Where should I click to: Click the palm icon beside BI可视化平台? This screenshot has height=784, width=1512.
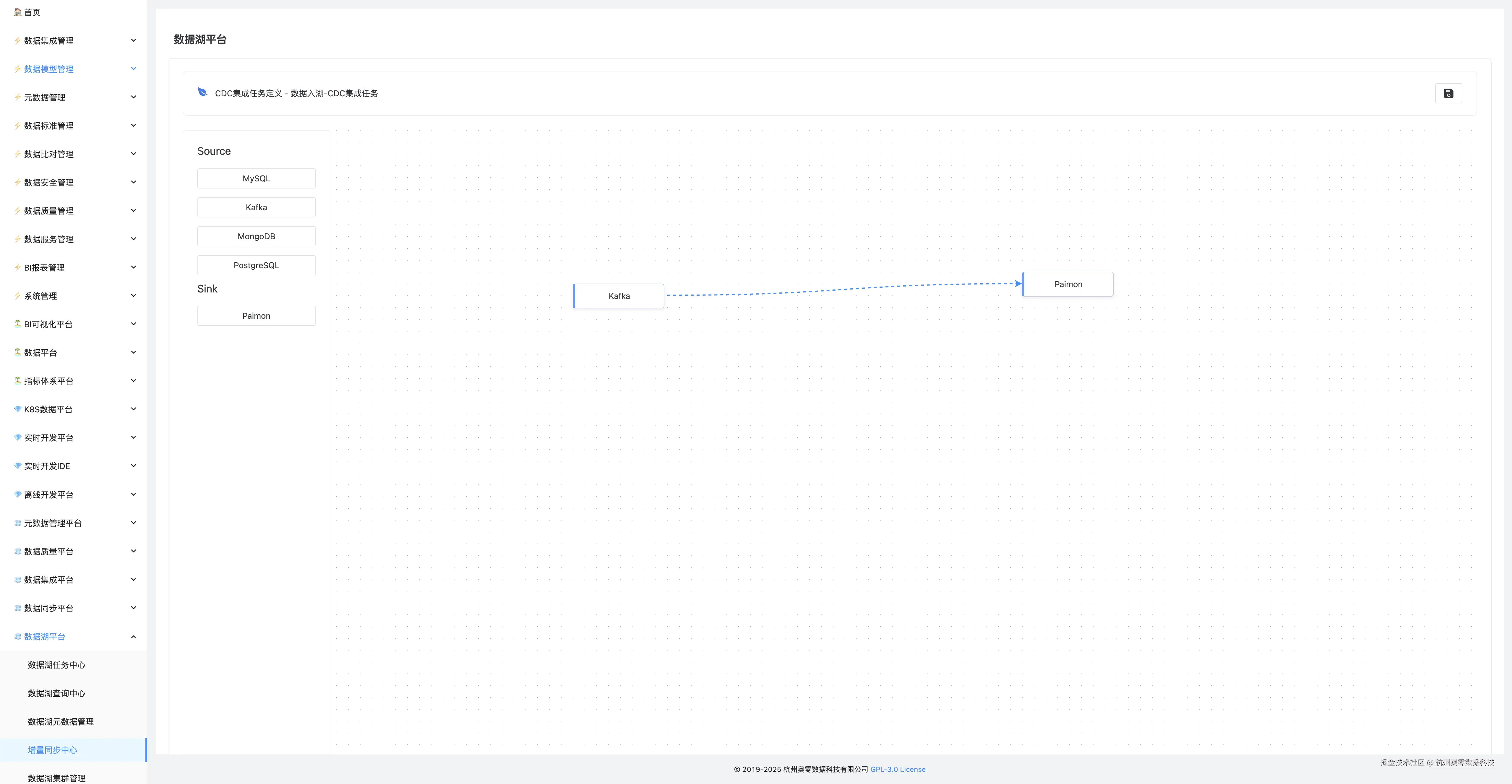pos(18,324)
